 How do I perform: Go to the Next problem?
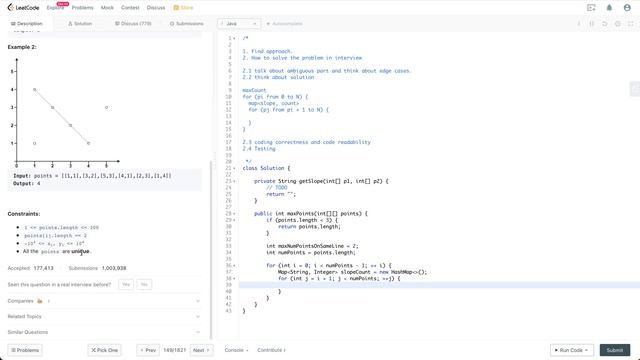coord(201,350)
